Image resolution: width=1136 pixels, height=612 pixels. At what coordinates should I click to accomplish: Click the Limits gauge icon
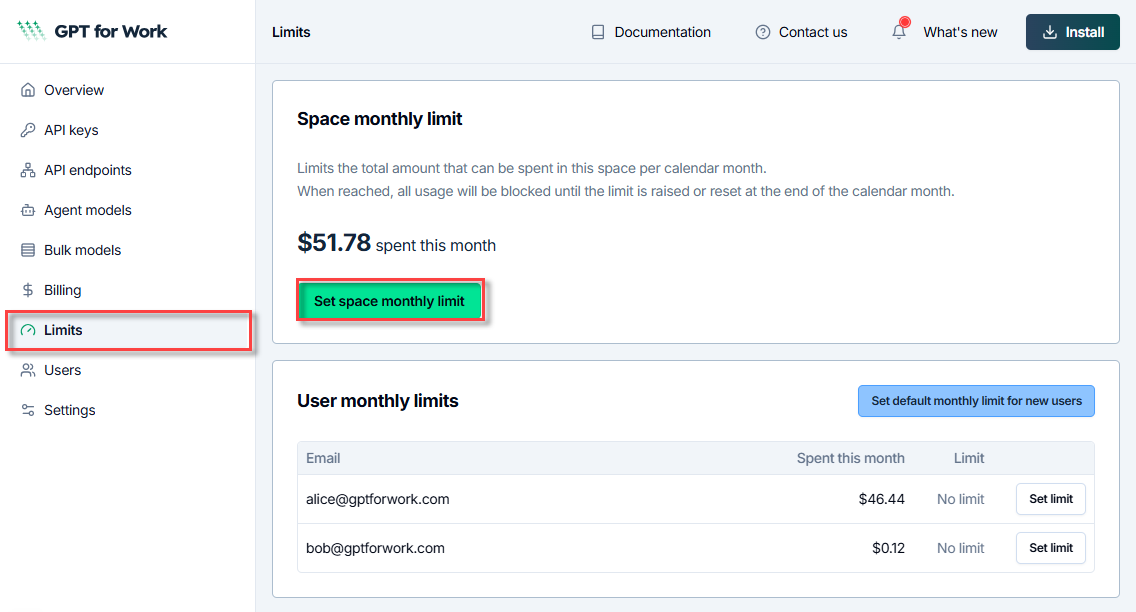pyautogui.click(x=30, y=330)
